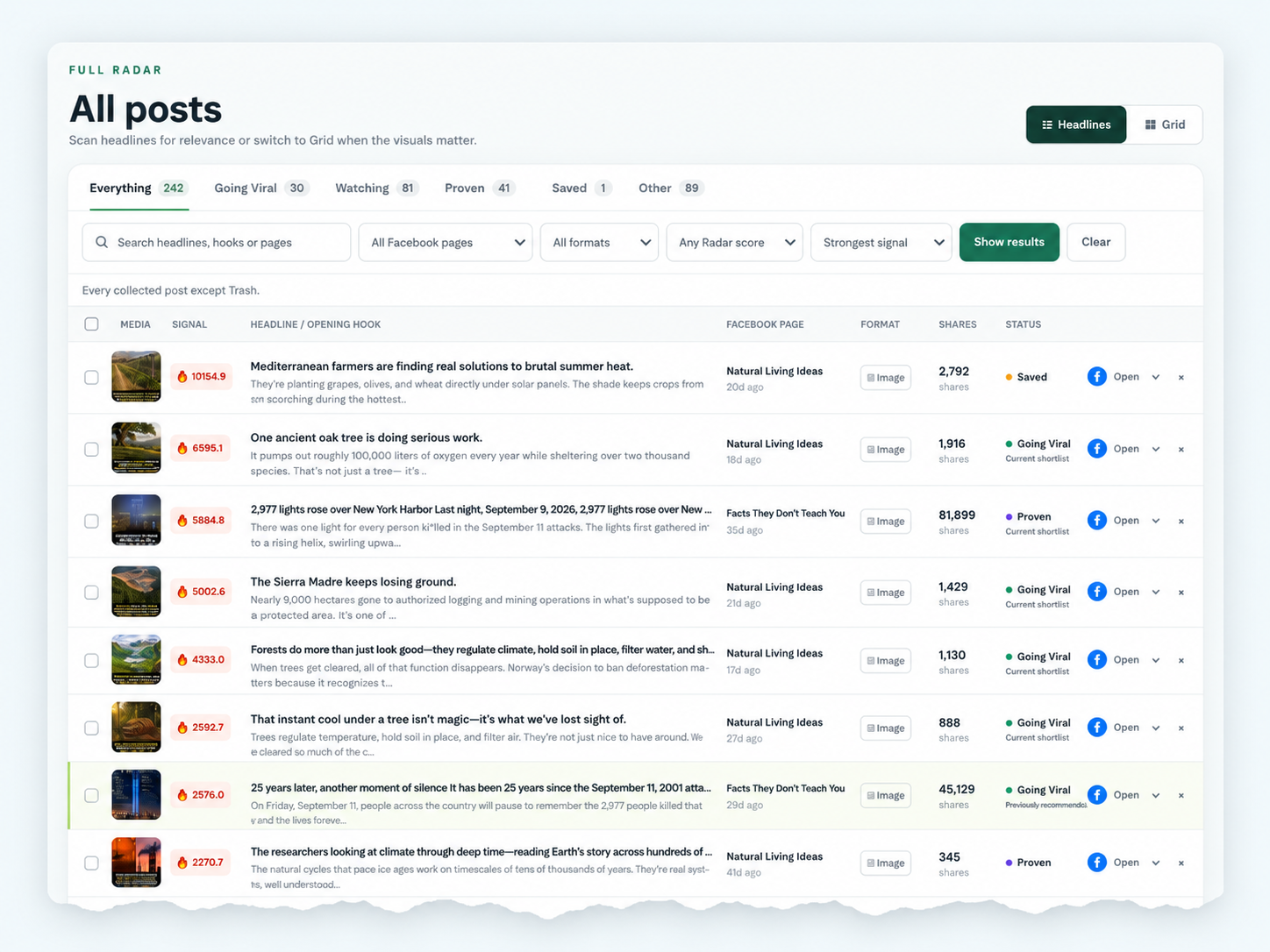
Task: Select the ancient oak tree row checkbox
Action: (91, 449)
